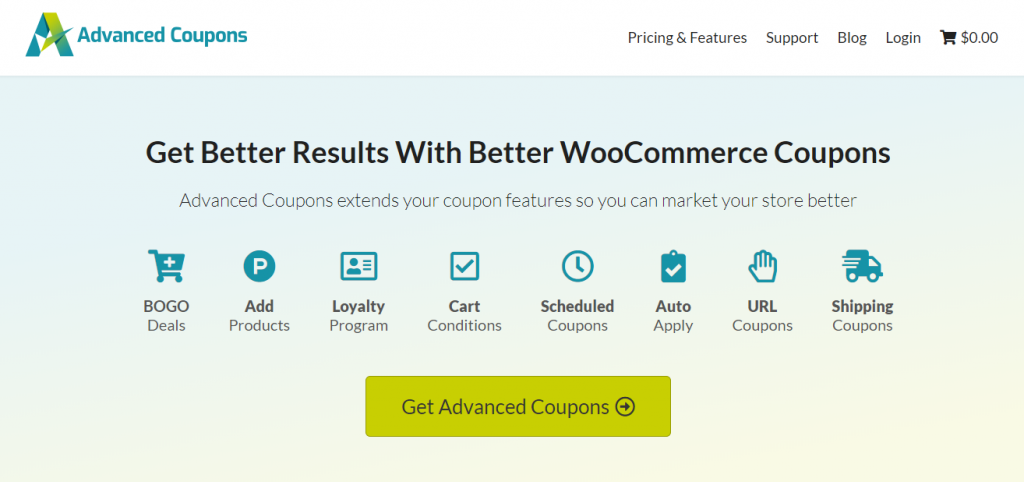Click the arrow icon inside the green button
The image size is (1024, 482).
tap(625, 408)
